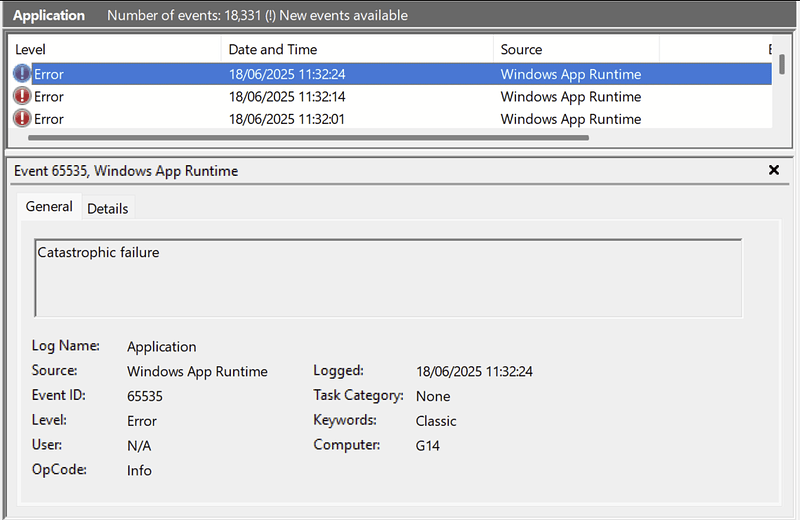Click Windows App Runtime source in 11:32:14 row
Viewport: 800px width, 520px height.
tap(570, 96)
